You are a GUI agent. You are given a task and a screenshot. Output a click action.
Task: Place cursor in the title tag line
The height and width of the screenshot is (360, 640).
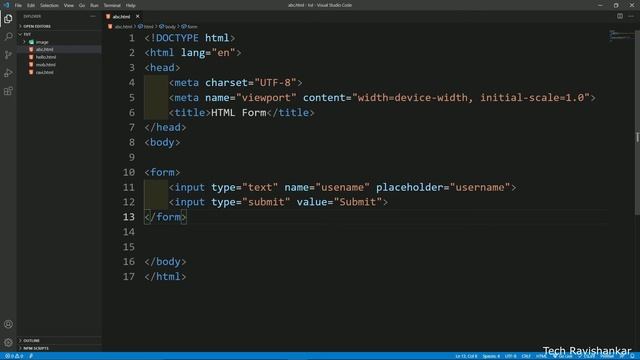242,113
